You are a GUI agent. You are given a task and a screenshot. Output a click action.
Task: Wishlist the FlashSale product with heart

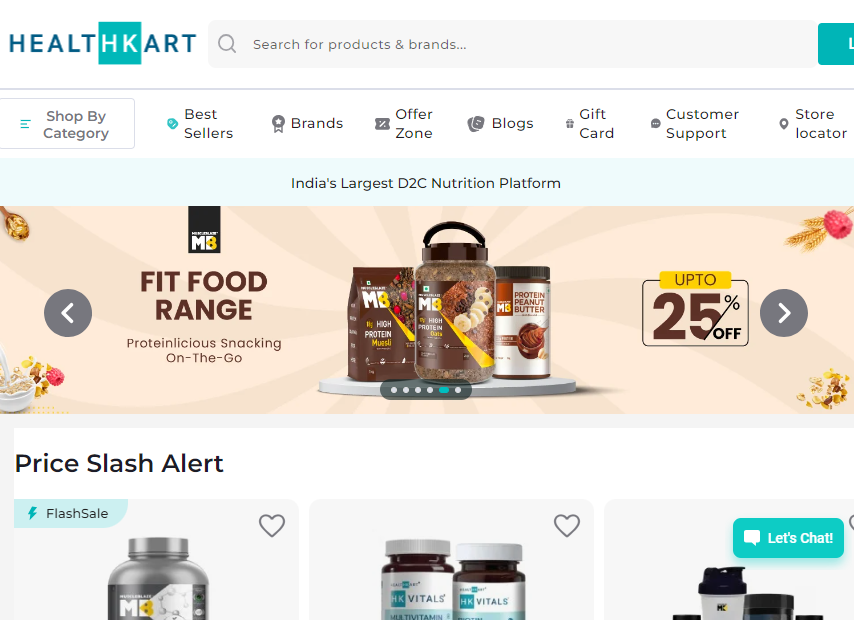(272, 525)
